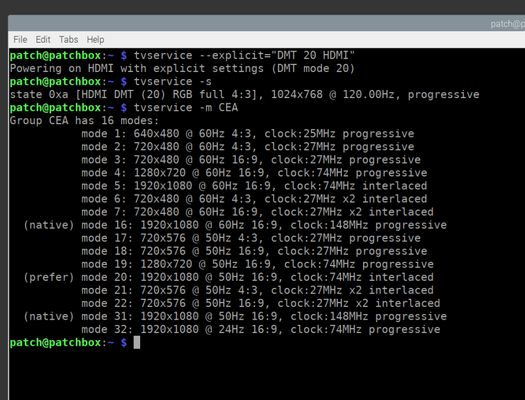The width and height of the screenshot is (525, 400).
Task: Open the File menu
Action: (x=20, y=39)
